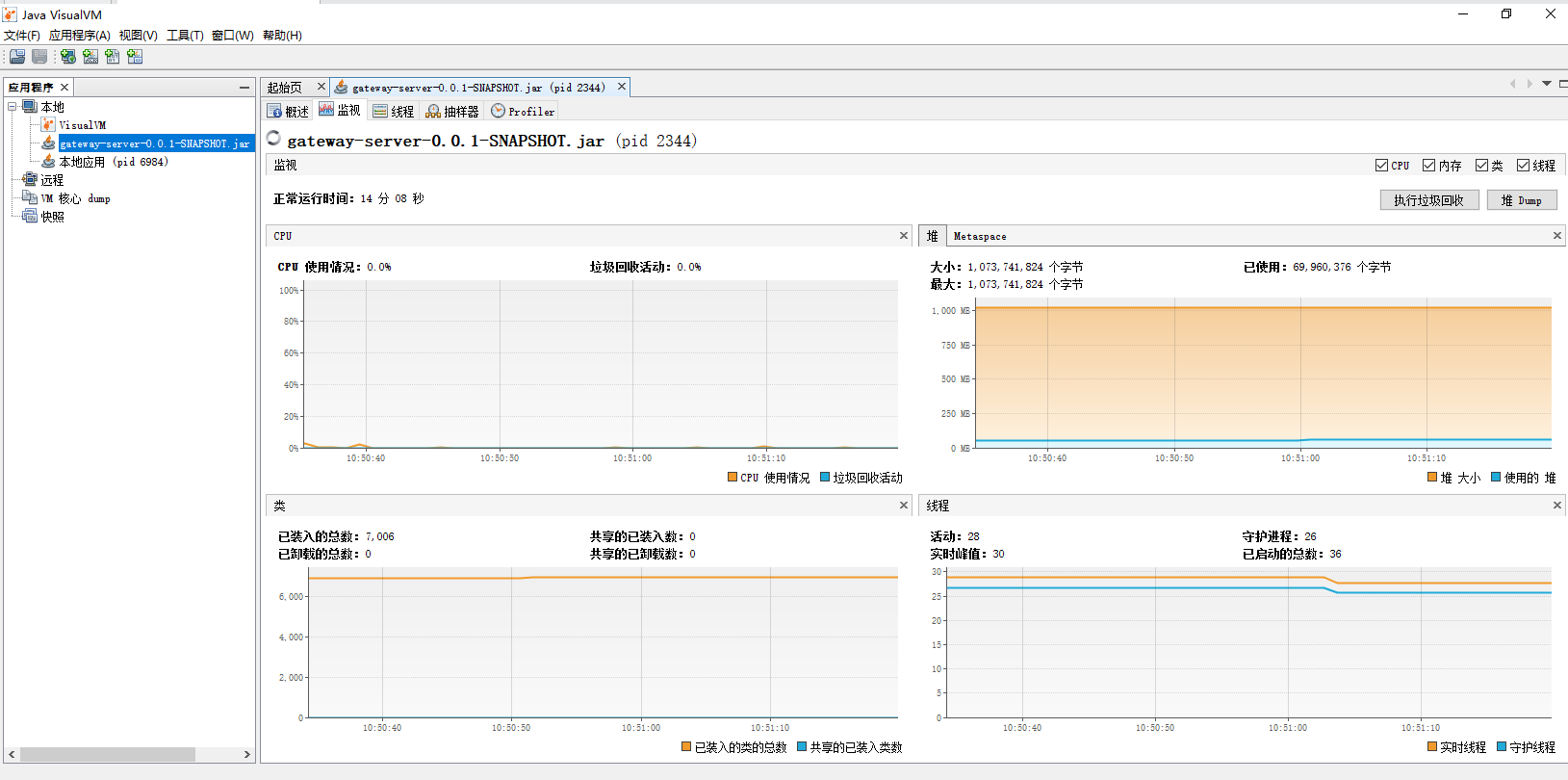Click the 执行垃圾回收 button
Screen dimensions: 1568x780
click(x=1429, y=200)
